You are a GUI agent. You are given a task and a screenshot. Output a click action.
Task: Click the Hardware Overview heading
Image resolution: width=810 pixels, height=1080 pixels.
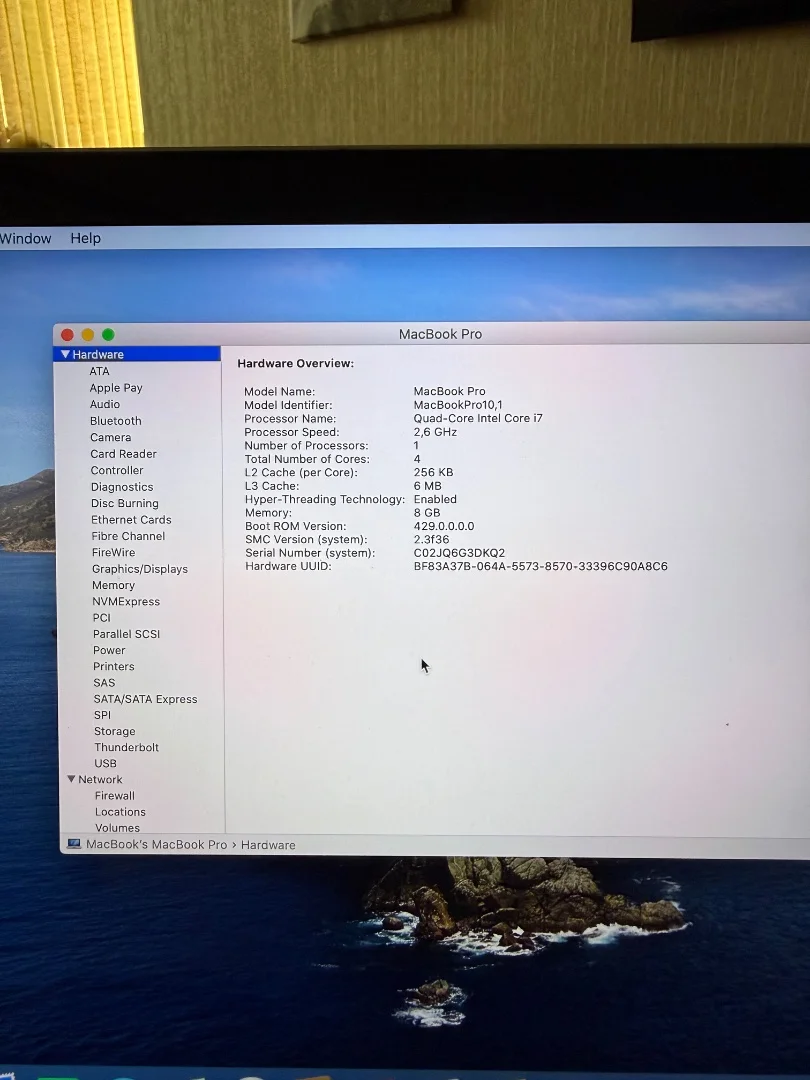click(295, 363)
